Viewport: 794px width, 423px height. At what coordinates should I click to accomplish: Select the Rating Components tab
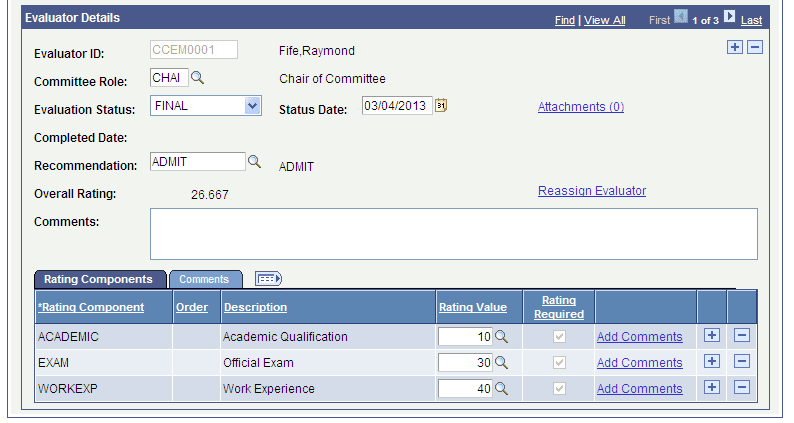pyautogui.click(x=99, y=279)
